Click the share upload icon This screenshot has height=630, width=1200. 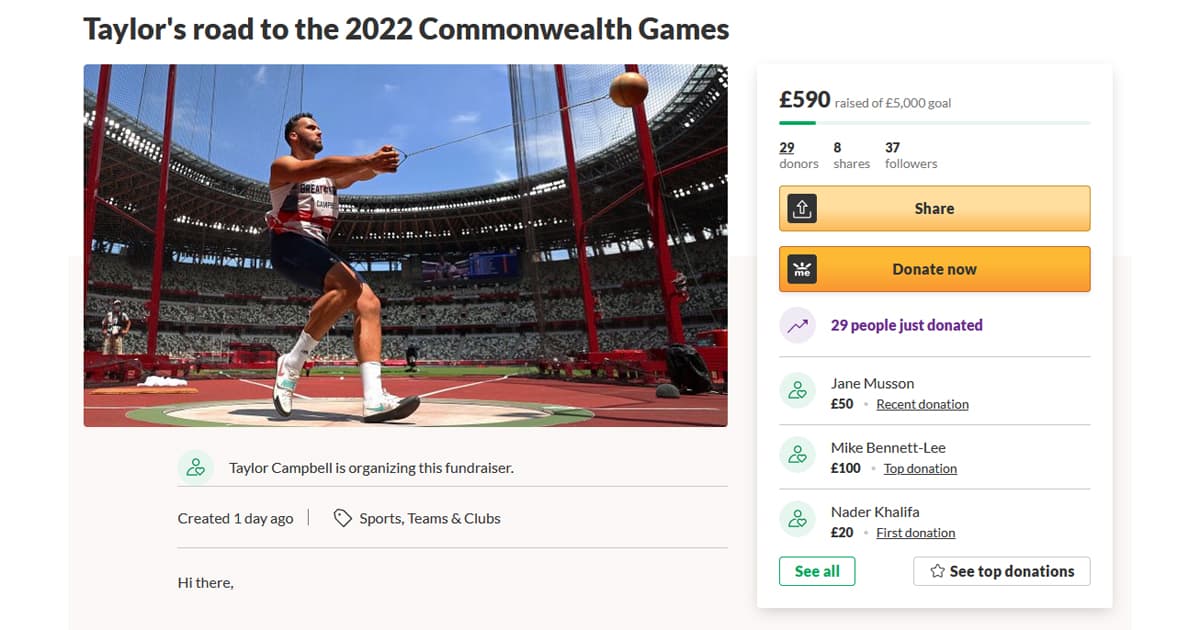(x=802, y=208)
